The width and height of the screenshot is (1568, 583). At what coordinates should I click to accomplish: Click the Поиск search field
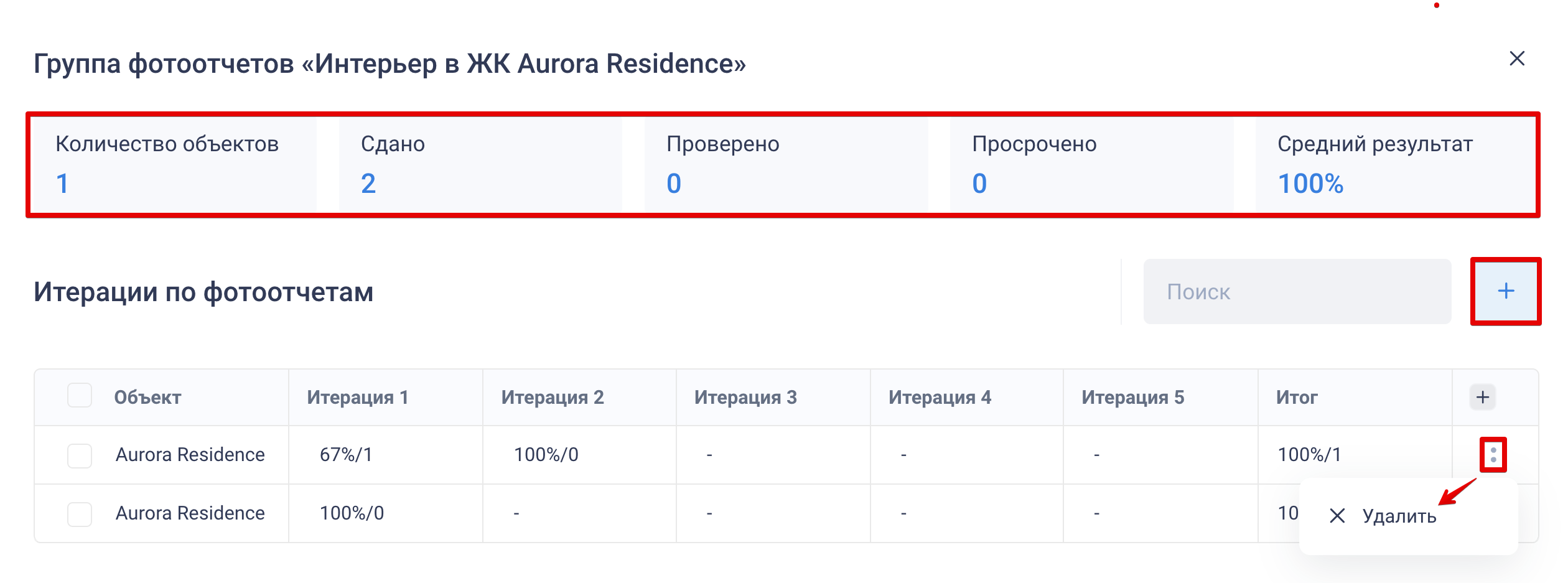coord(1297,292)
